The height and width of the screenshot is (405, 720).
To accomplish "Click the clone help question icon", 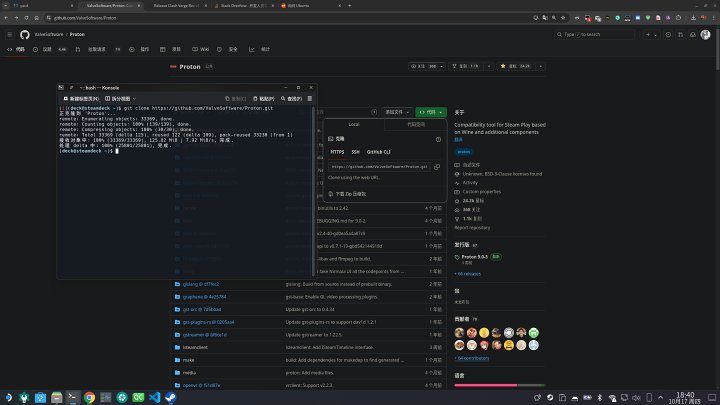I will [437, 141].
